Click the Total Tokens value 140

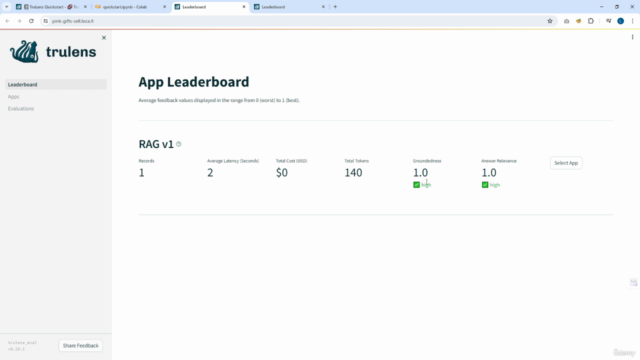pyautogui.click(x=353, y=173)
